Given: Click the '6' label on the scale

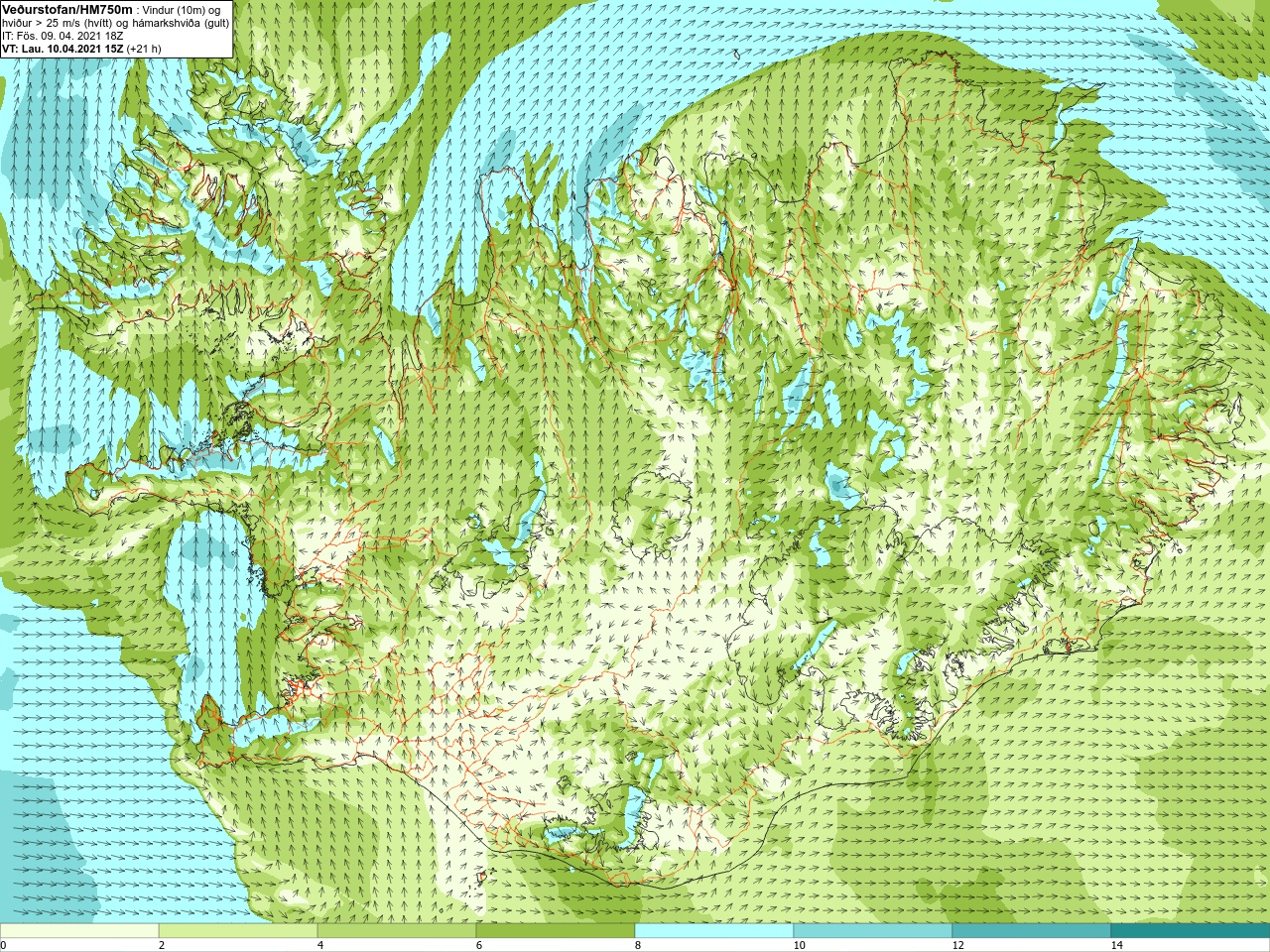Looking at the screenshot, I should point(479,945).
